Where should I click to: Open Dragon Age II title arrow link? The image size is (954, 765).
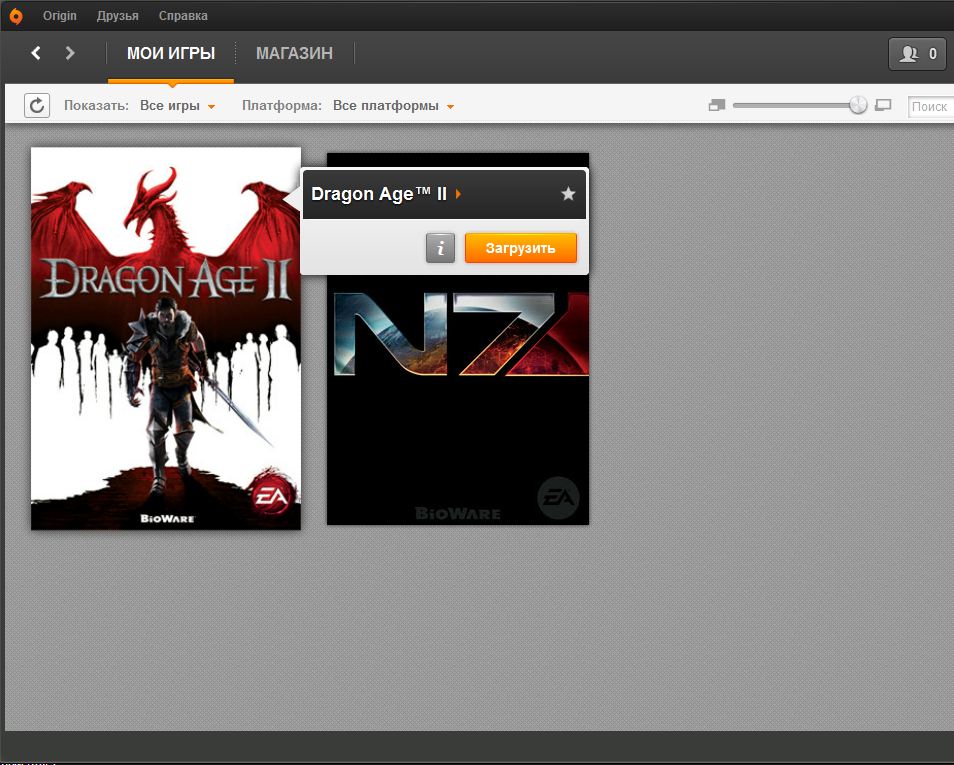coord(458,194)
